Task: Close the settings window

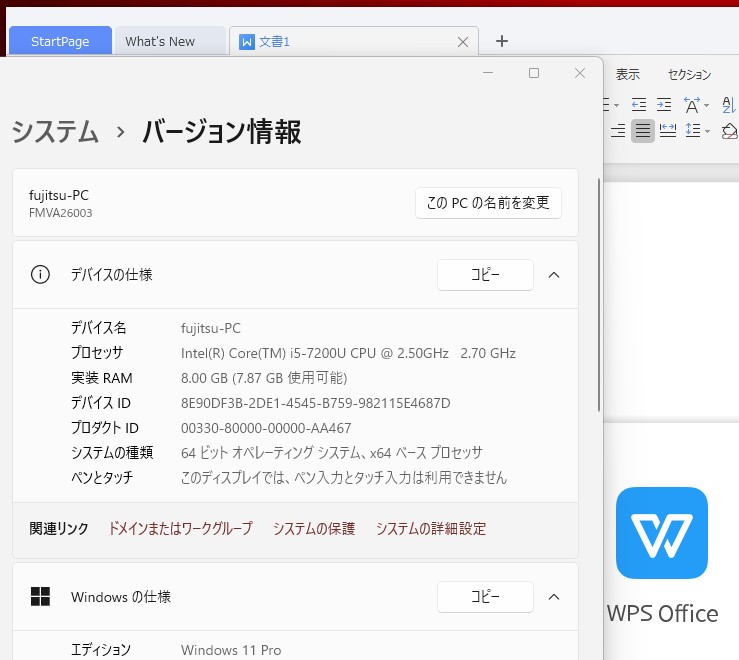Action: click(x=580, y=73)
